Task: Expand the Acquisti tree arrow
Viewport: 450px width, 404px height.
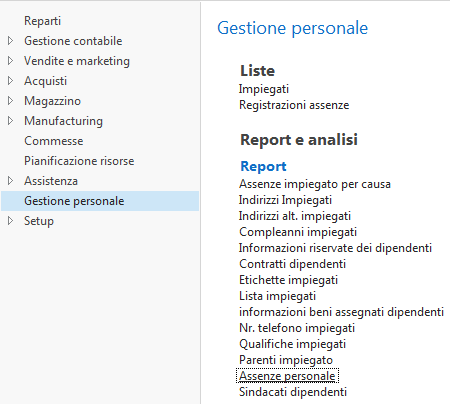Action: [10, 81]
